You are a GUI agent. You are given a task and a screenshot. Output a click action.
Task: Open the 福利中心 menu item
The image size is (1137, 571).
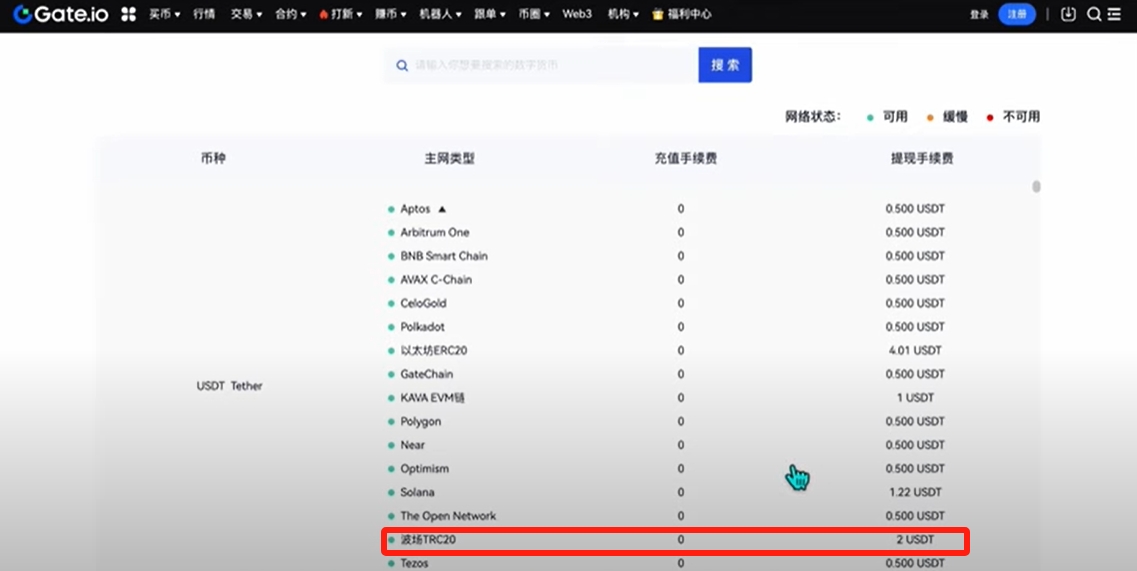click(x=682, y=14)
